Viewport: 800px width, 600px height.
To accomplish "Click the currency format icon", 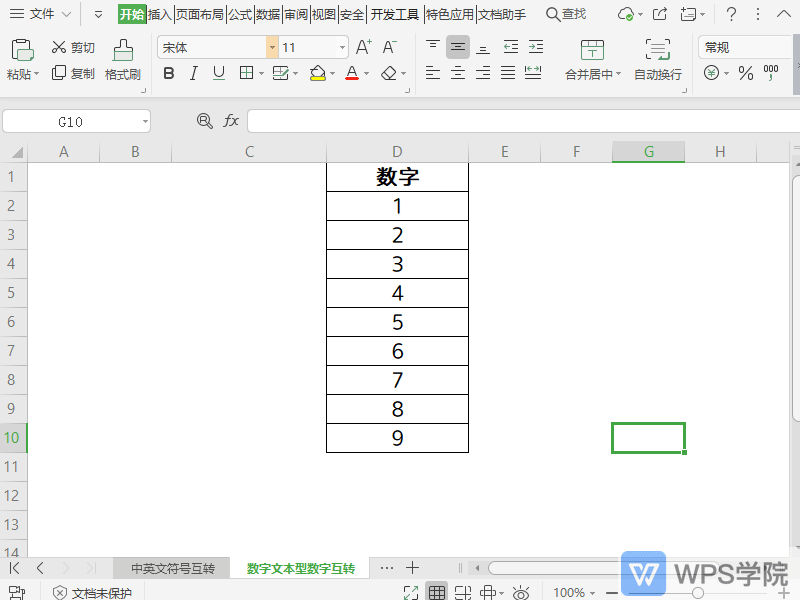I will 711,73.
